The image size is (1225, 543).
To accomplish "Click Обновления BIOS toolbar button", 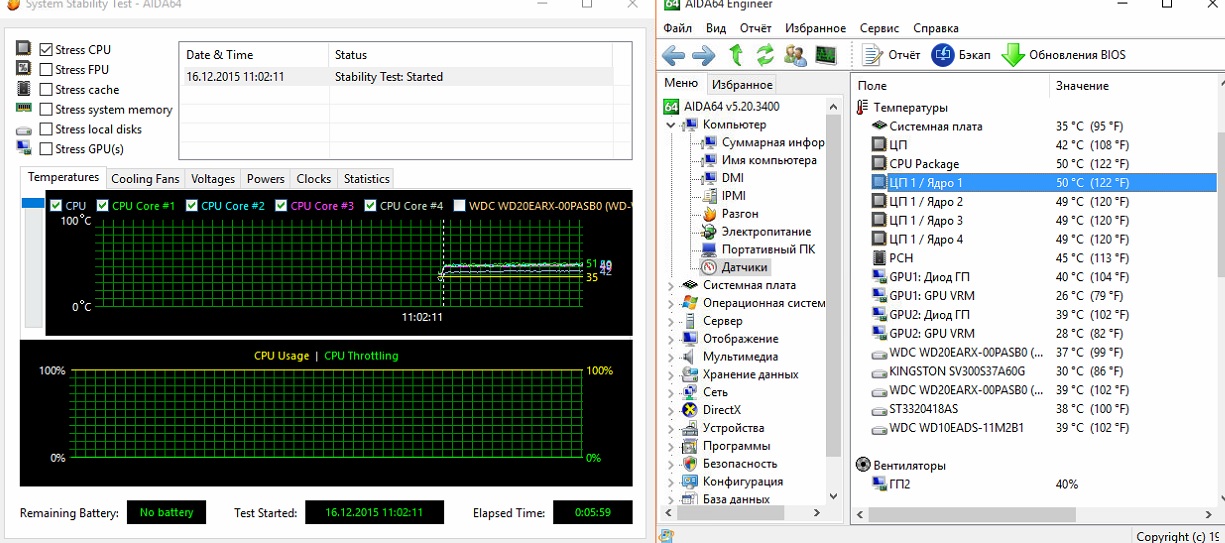I will (1063, 55).
